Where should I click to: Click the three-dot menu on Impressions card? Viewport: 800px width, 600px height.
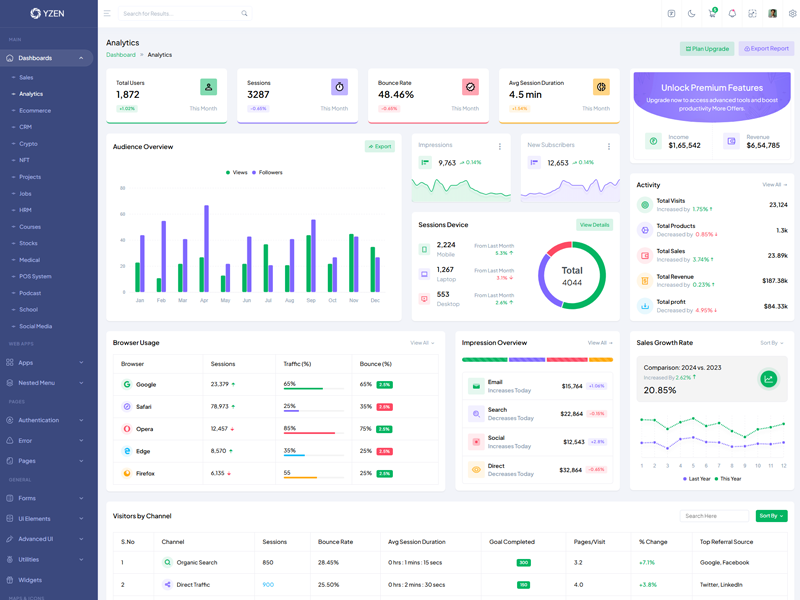[500, 146]
